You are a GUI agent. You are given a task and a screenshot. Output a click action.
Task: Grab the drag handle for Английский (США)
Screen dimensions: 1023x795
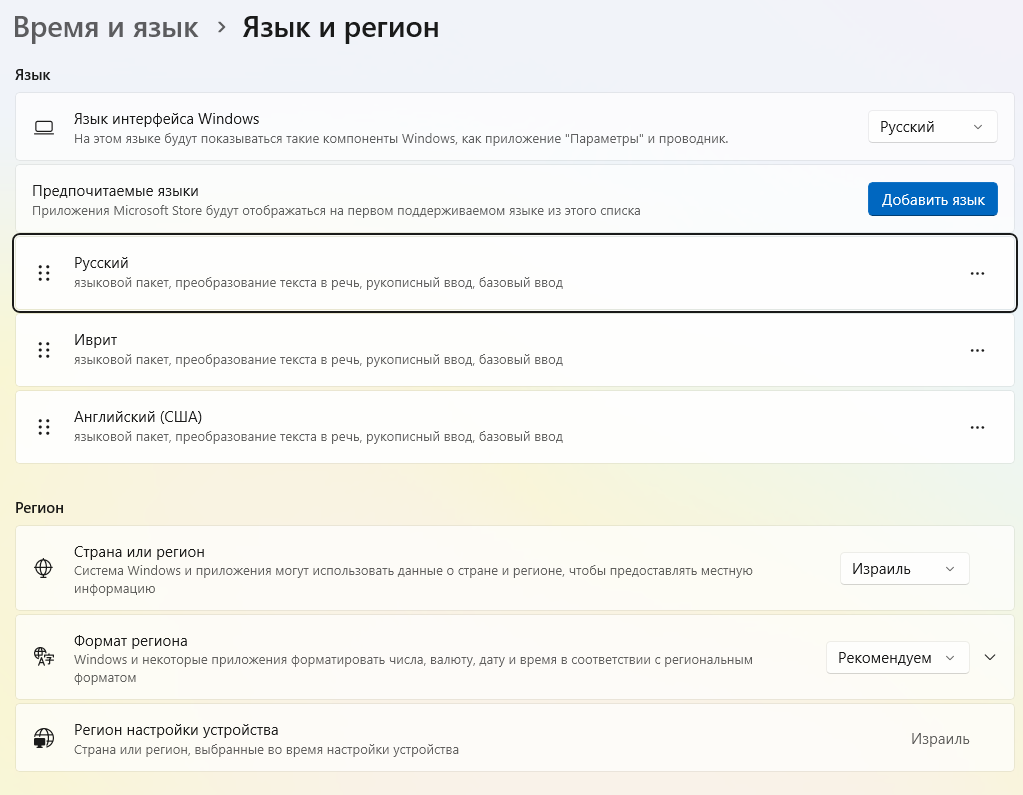(x=44, y=427)
